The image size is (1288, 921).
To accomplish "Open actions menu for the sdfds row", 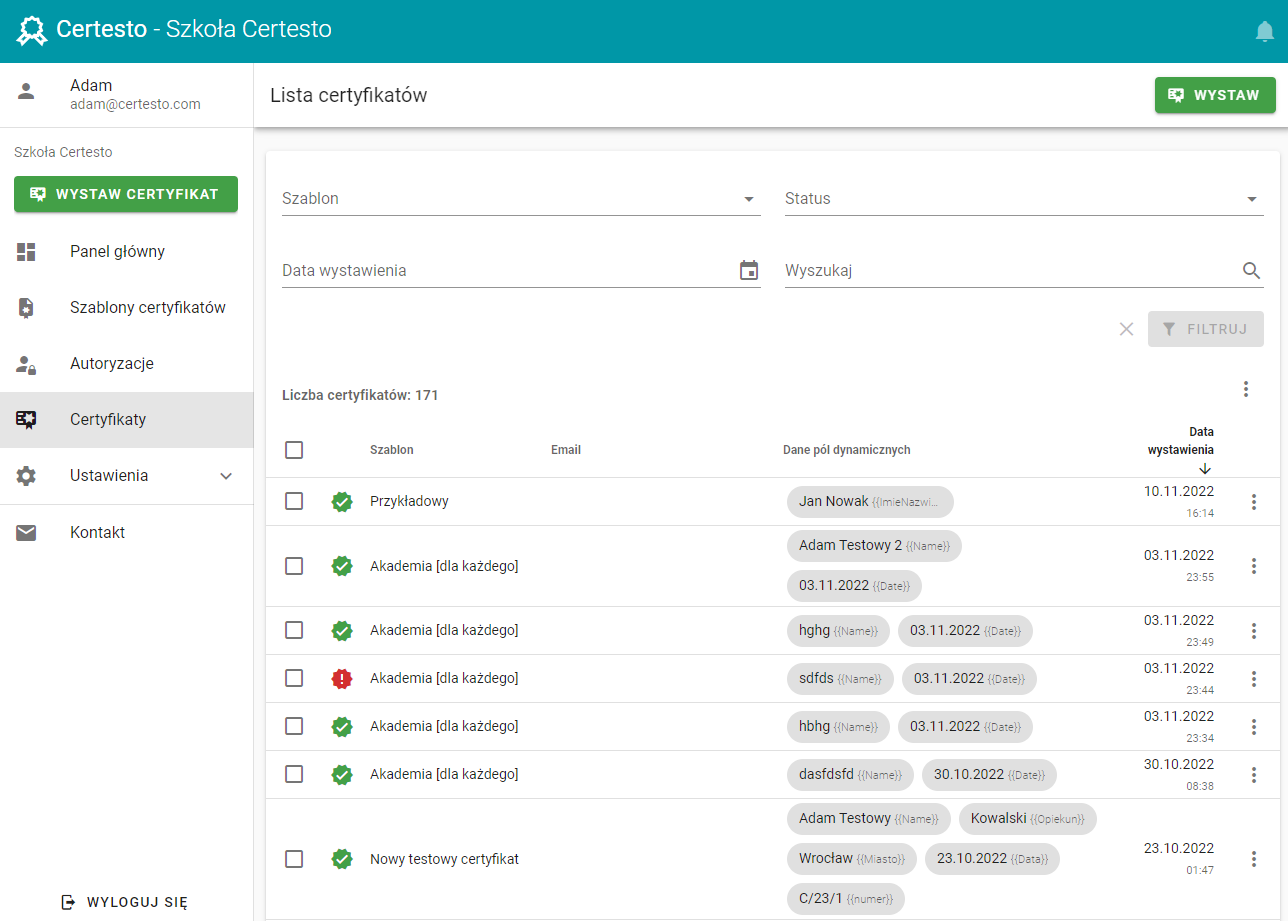I will 1254,679.
